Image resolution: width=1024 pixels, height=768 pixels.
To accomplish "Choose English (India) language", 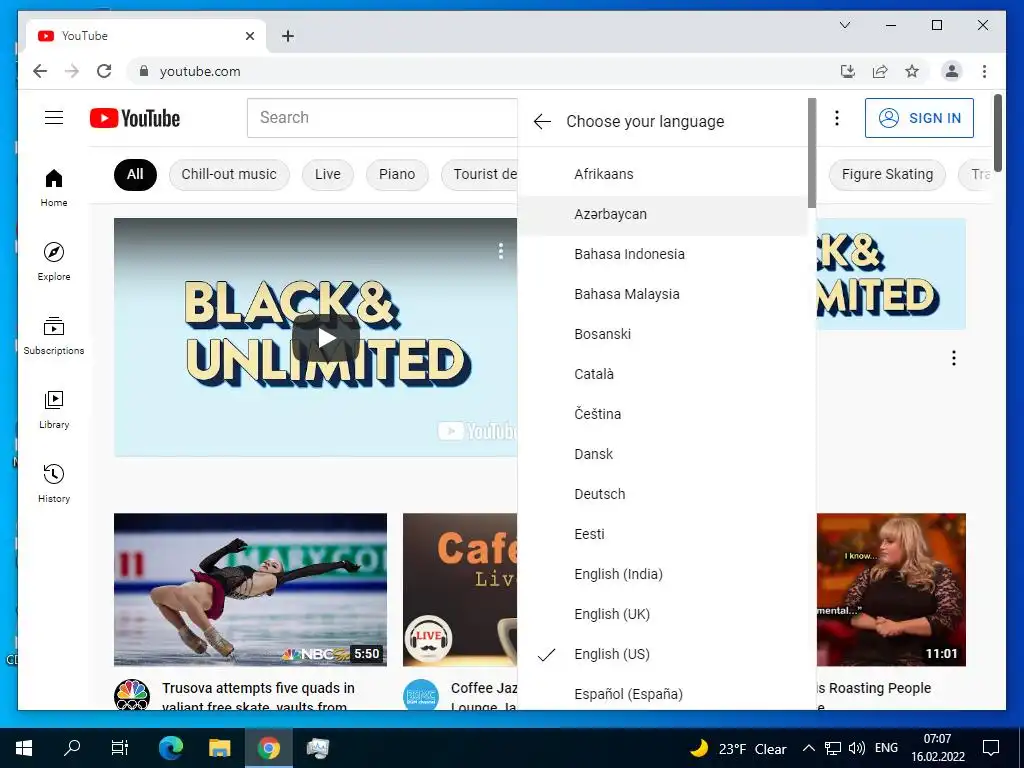I will pyautogui.click(x=663, y=574).
